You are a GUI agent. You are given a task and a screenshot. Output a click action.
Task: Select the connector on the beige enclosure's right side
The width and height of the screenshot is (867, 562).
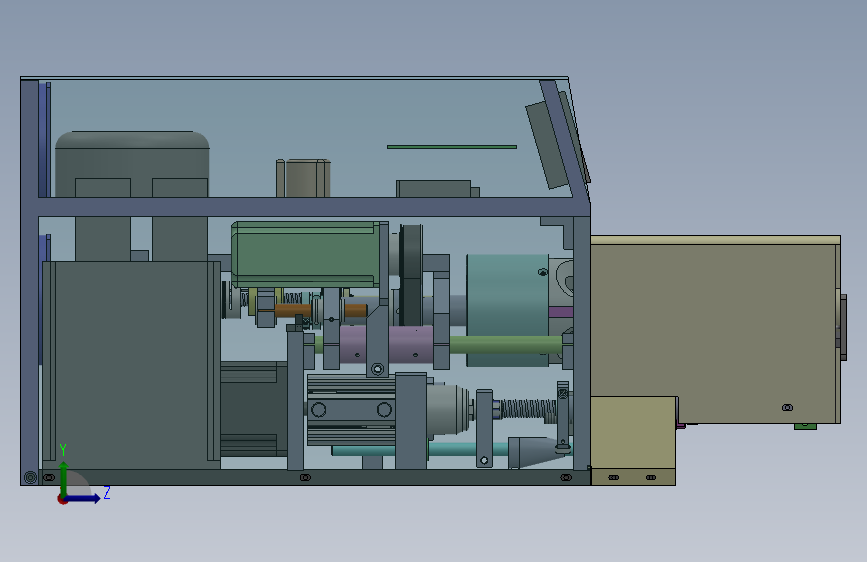pyautogui.click(x=844, y=327)
